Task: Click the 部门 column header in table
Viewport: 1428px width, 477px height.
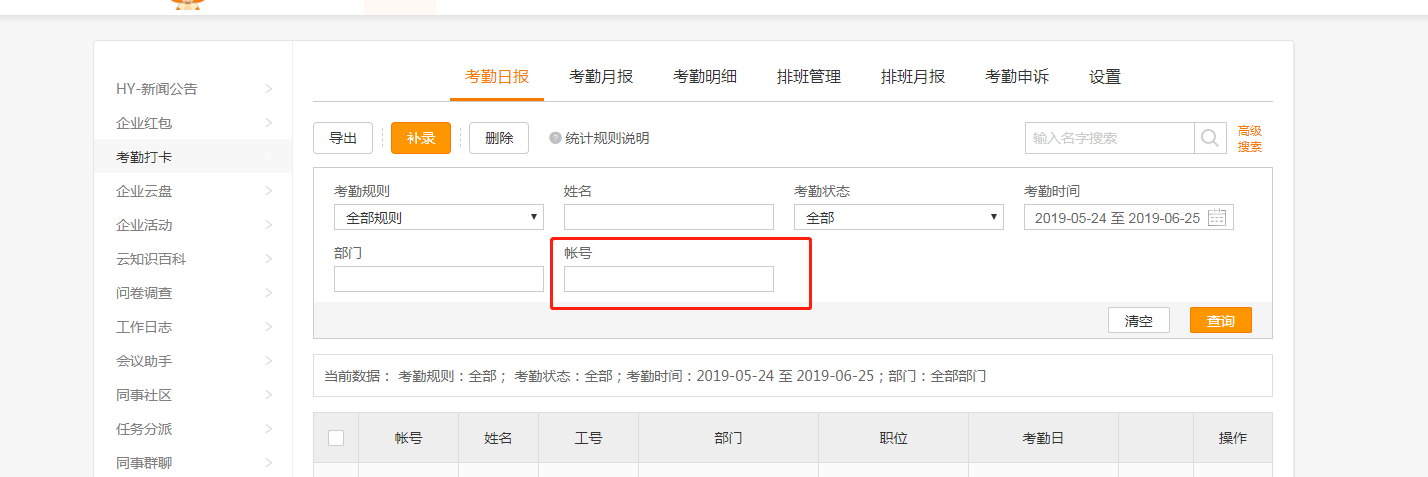Action: click(x=728, y=438)
